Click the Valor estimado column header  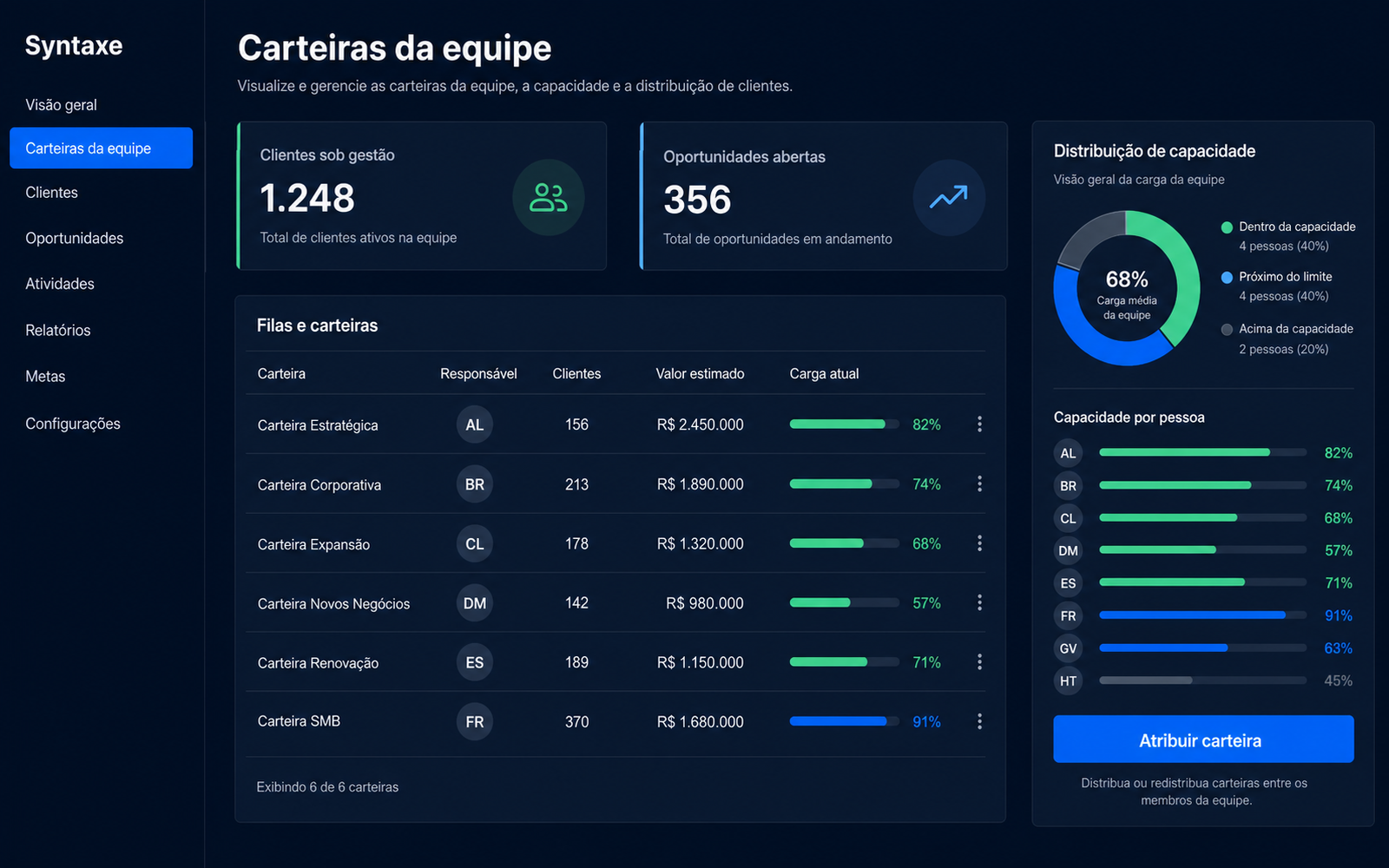[x=700, y=374]
